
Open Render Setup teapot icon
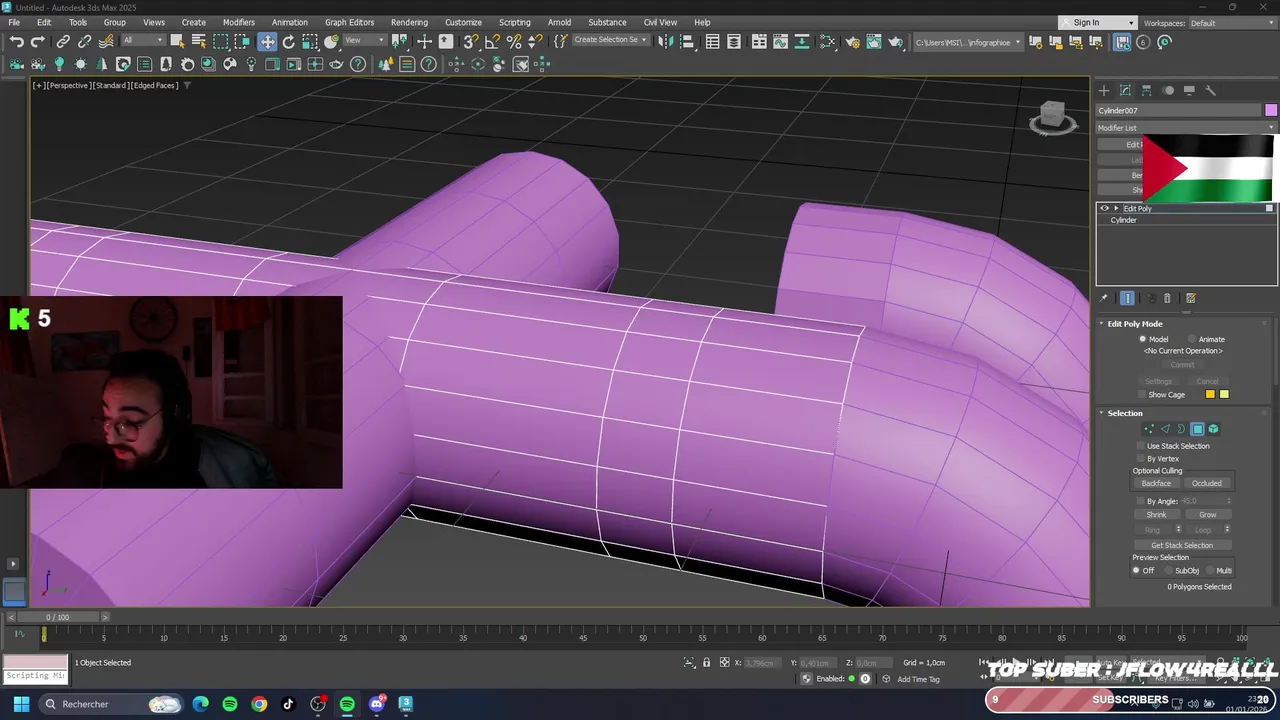click(x=852, y=41)
